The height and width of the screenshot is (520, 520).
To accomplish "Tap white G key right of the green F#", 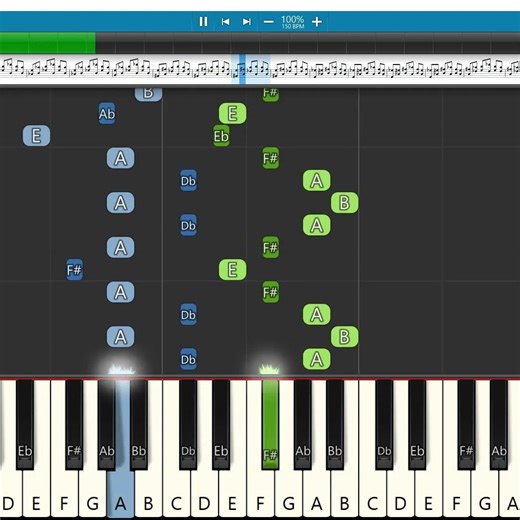I will tap(289, 493).
